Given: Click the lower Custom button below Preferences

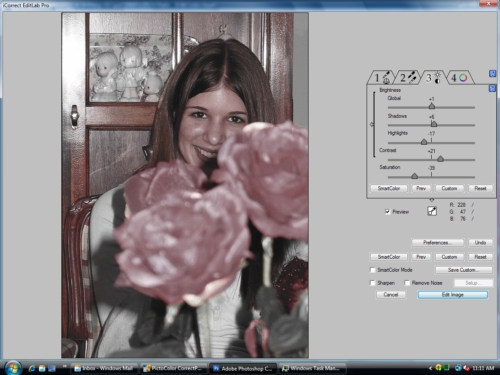Looking at the screenshot, I should tap(449, 257).
